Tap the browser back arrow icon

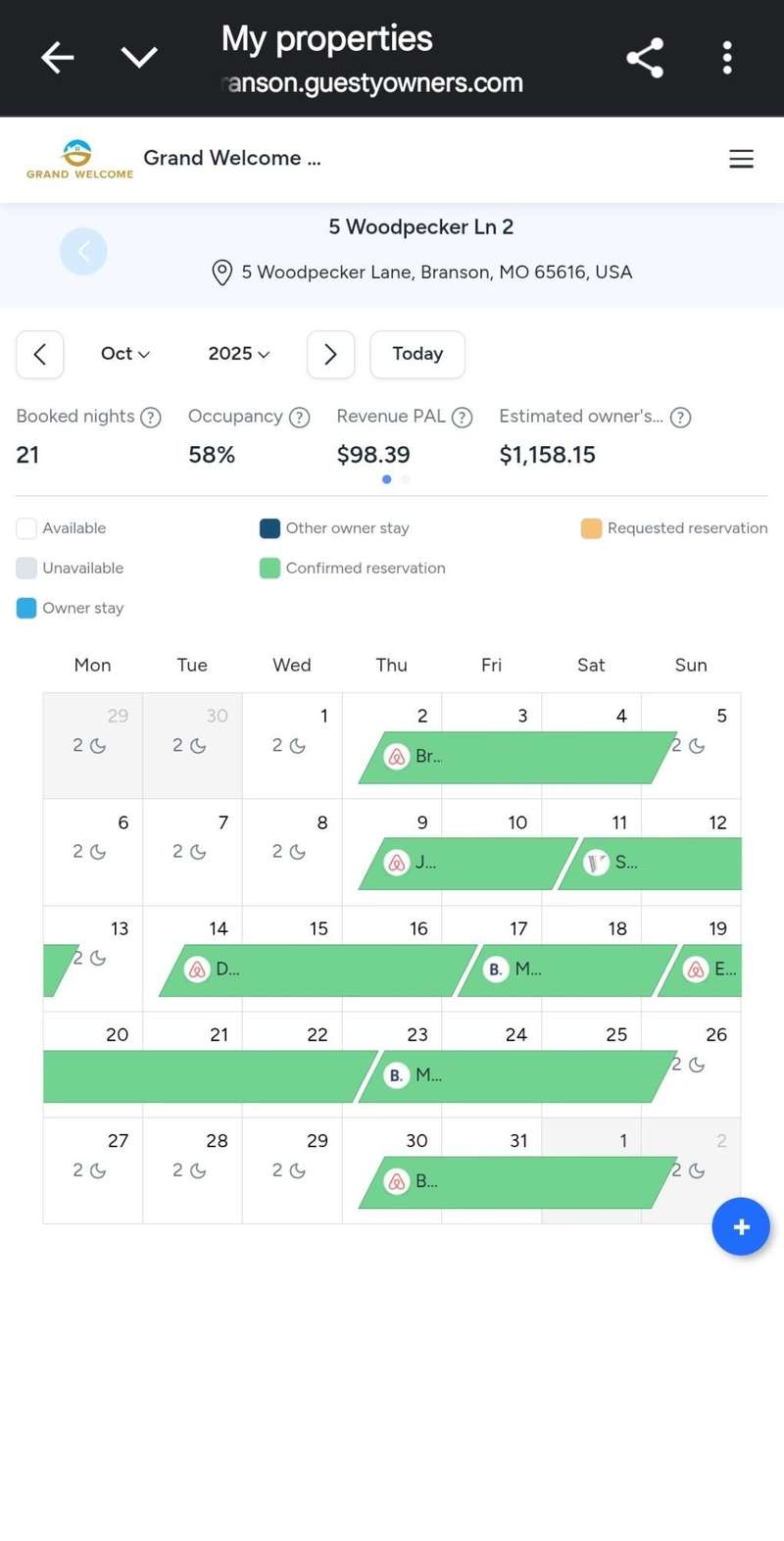pyautogui.click(x=57, y=58)
